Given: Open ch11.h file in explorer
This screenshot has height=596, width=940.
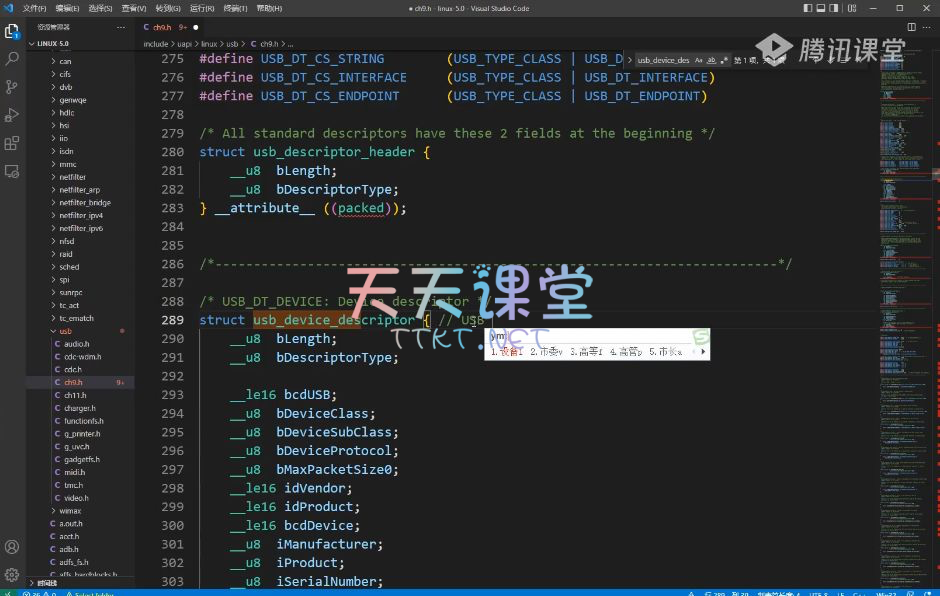Looking at the screenshot, I should (x=75, y=395).
